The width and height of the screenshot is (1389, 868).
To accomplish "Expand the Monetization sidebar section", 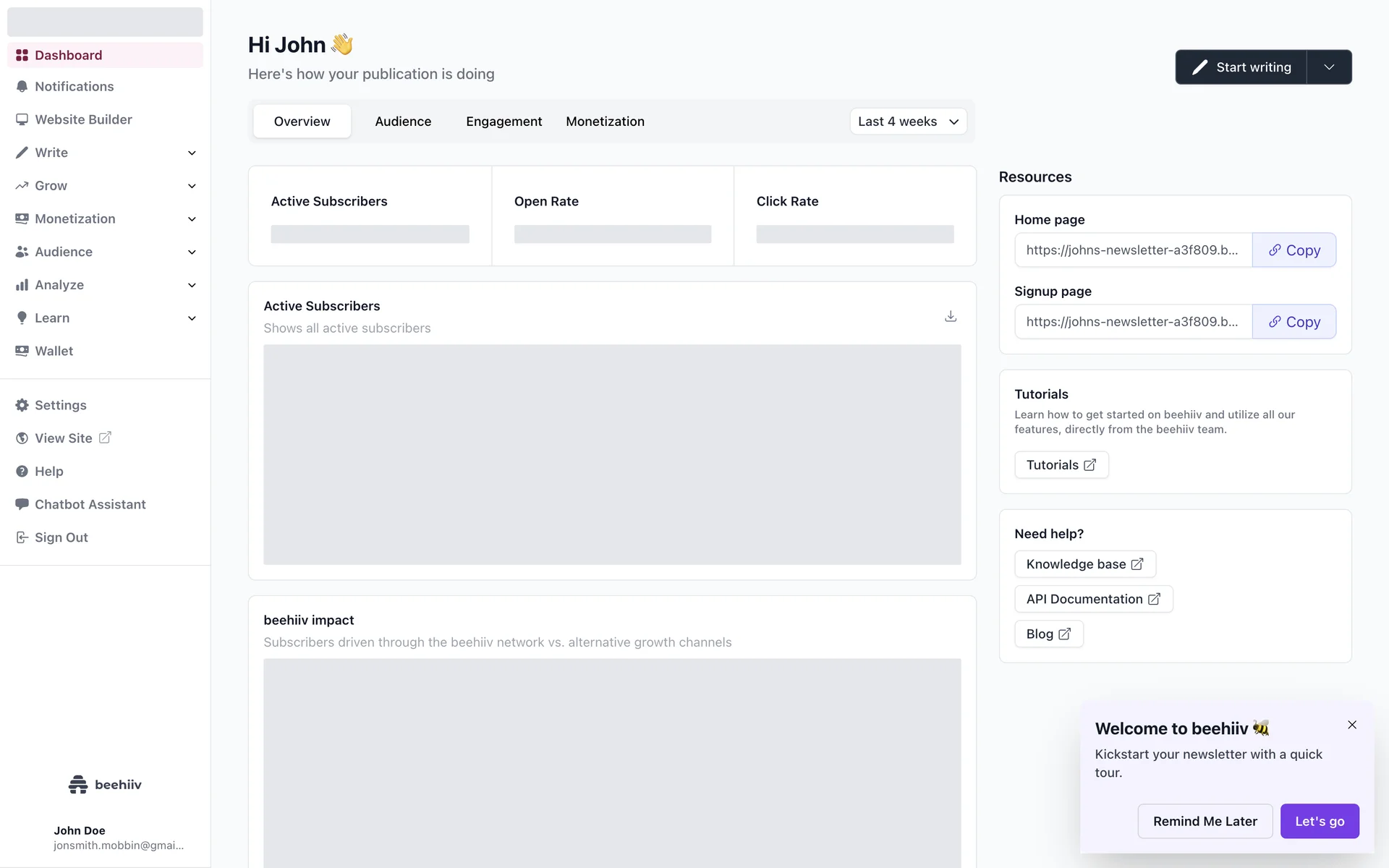I will tap(192, 219).
